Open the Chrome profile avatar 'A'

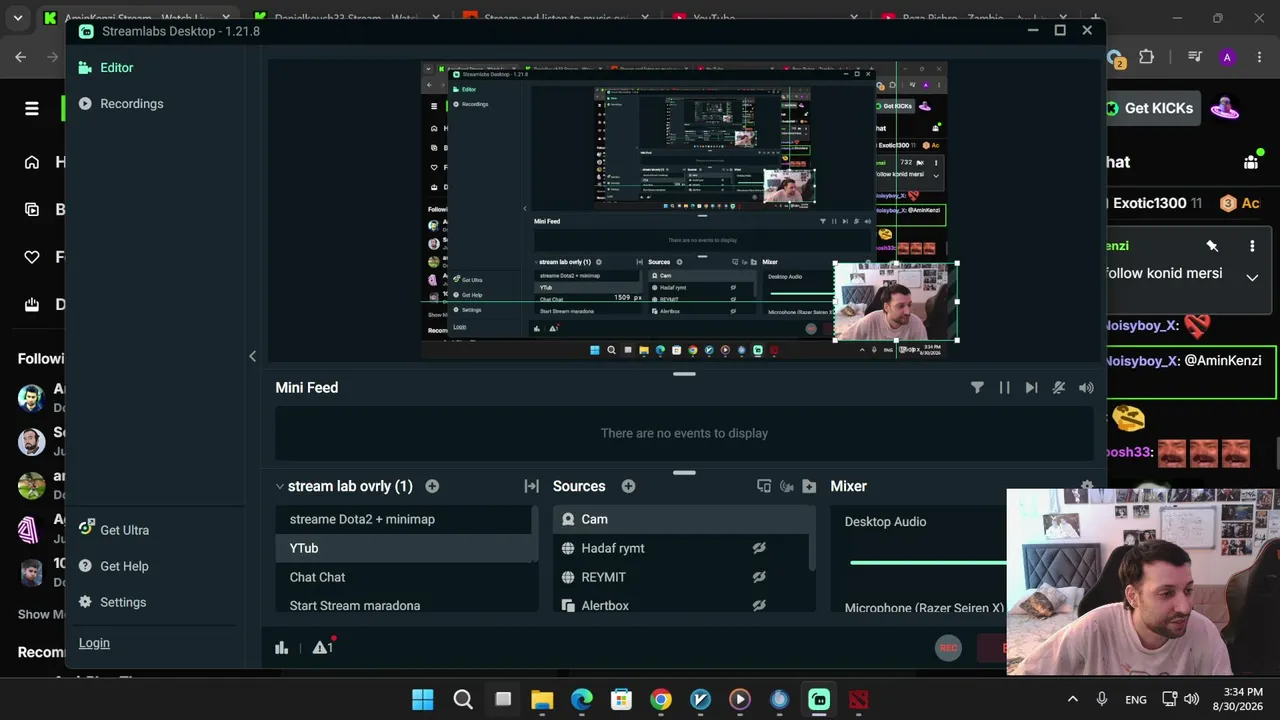point(1227,57)
